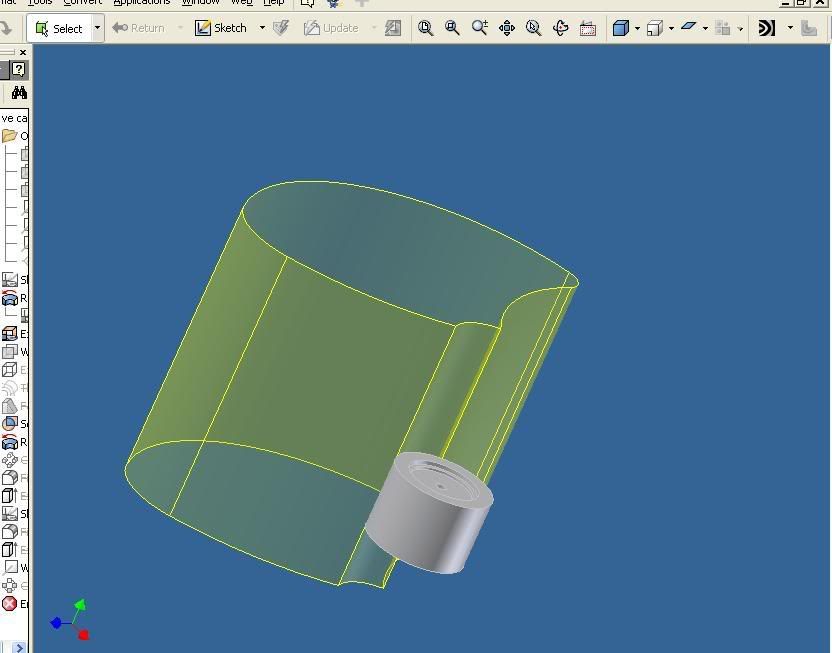Start a new Sketch
This screenshot has height=653, width=832.
coord(221,28)
